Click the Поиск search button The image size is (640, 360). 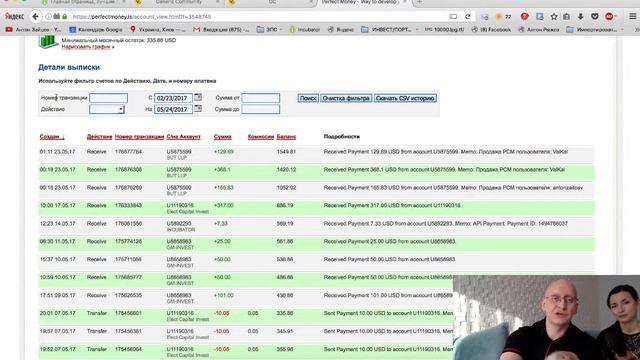(308, 98)
